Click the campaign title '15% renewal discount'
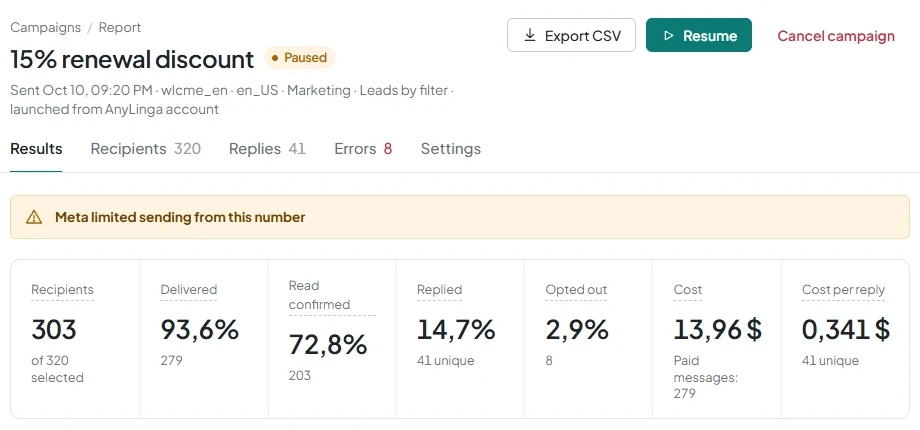Viewport: 920px width, 430px height. click(132, 59)
